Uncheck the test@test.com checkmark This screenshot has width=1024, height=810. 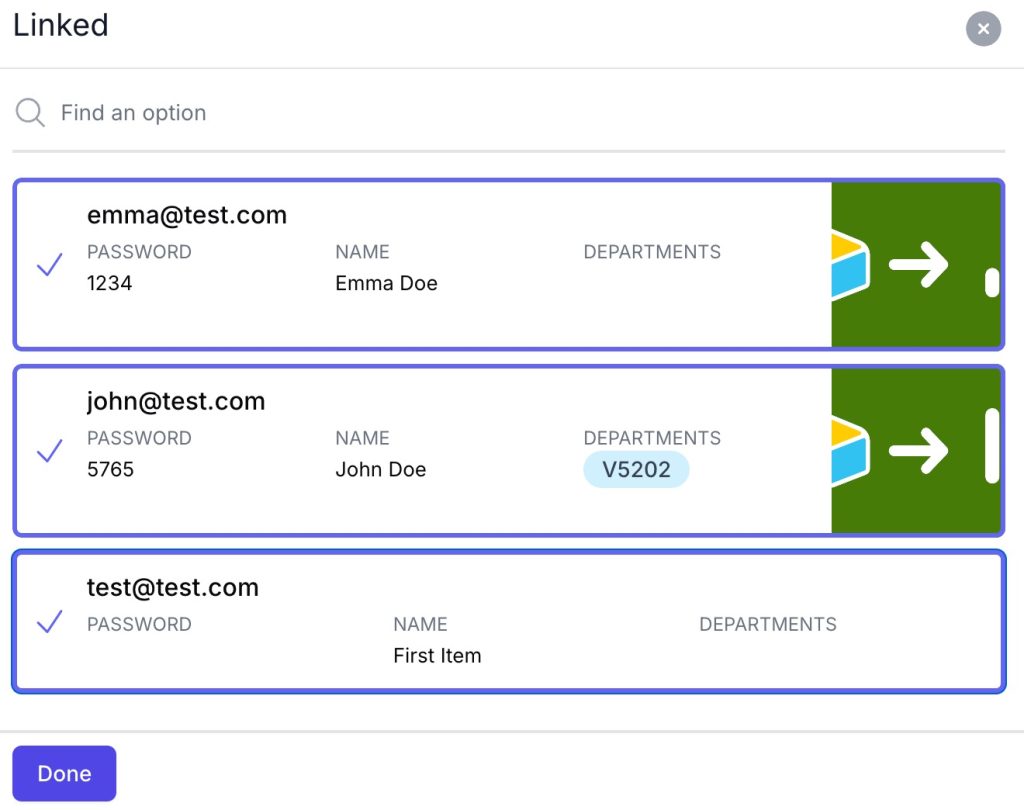pyautogui.click(x=49, y=621)
